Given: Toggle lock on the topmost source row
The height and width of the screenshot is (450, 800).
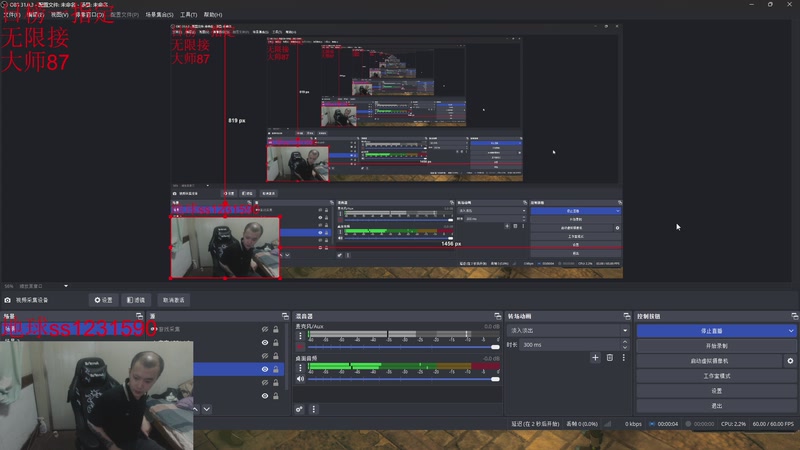Looking at the screenshot, I should [x=276, y=330].
